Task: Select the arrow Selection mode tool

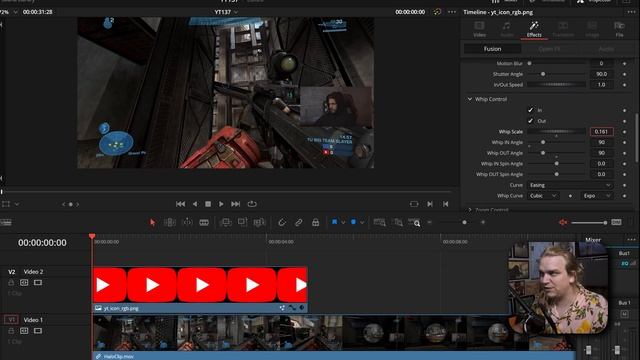Action: (x=152, y=222)
